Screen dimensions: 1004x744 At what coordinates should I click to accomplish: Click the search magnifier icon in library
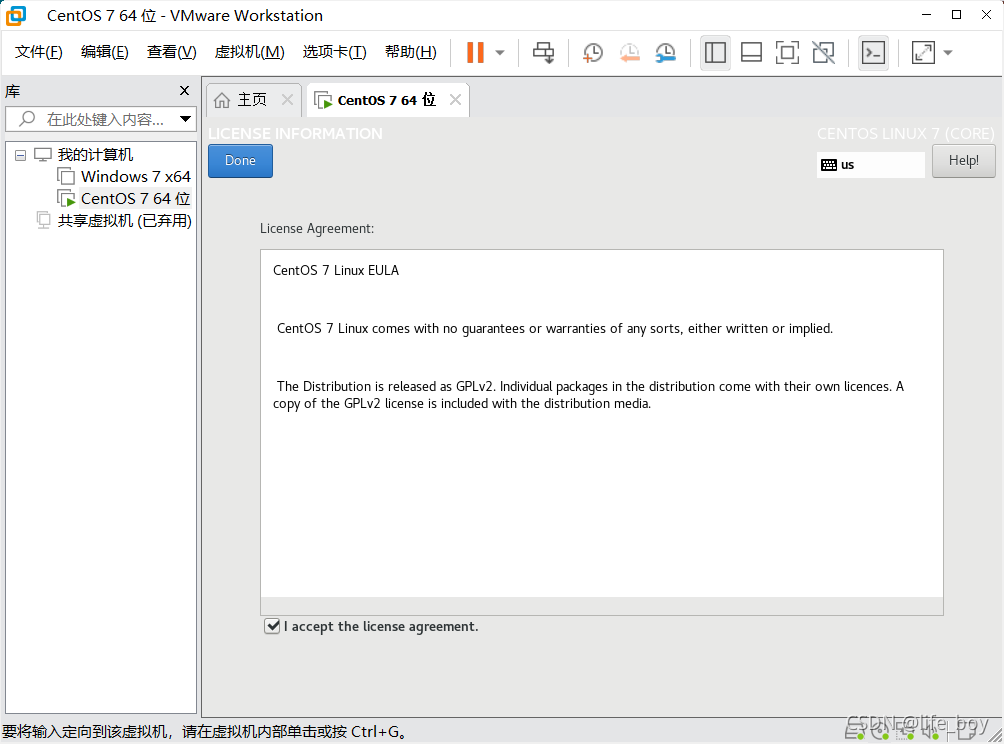[x=28, y=118]
